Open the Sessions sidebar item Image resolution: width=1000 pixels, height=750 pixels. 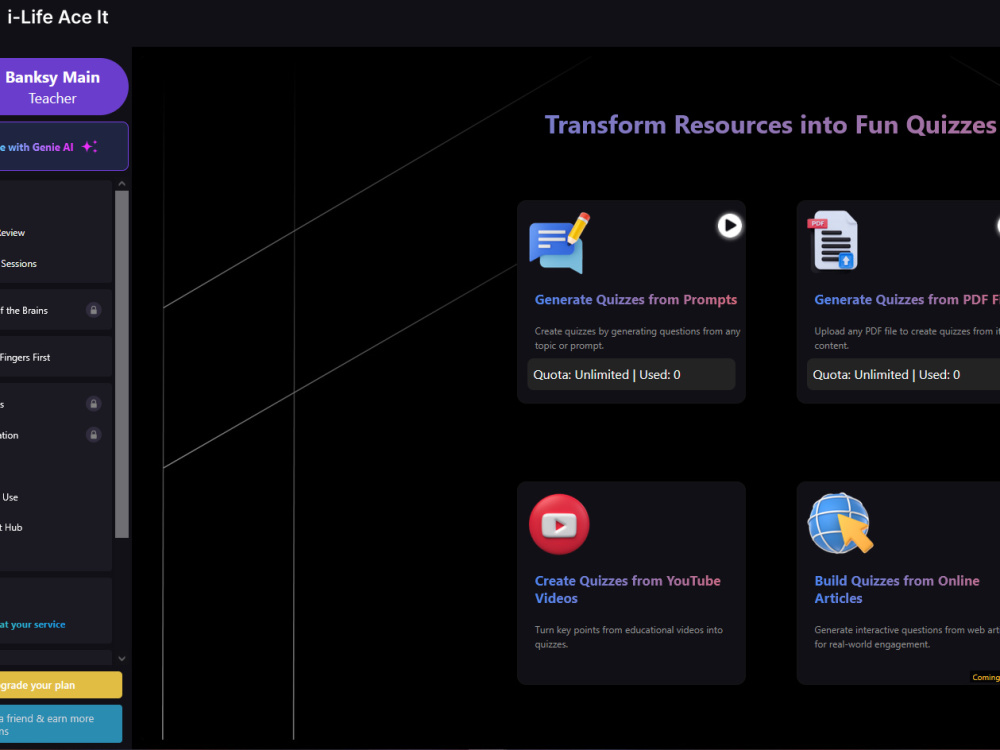tap(18, 263)
